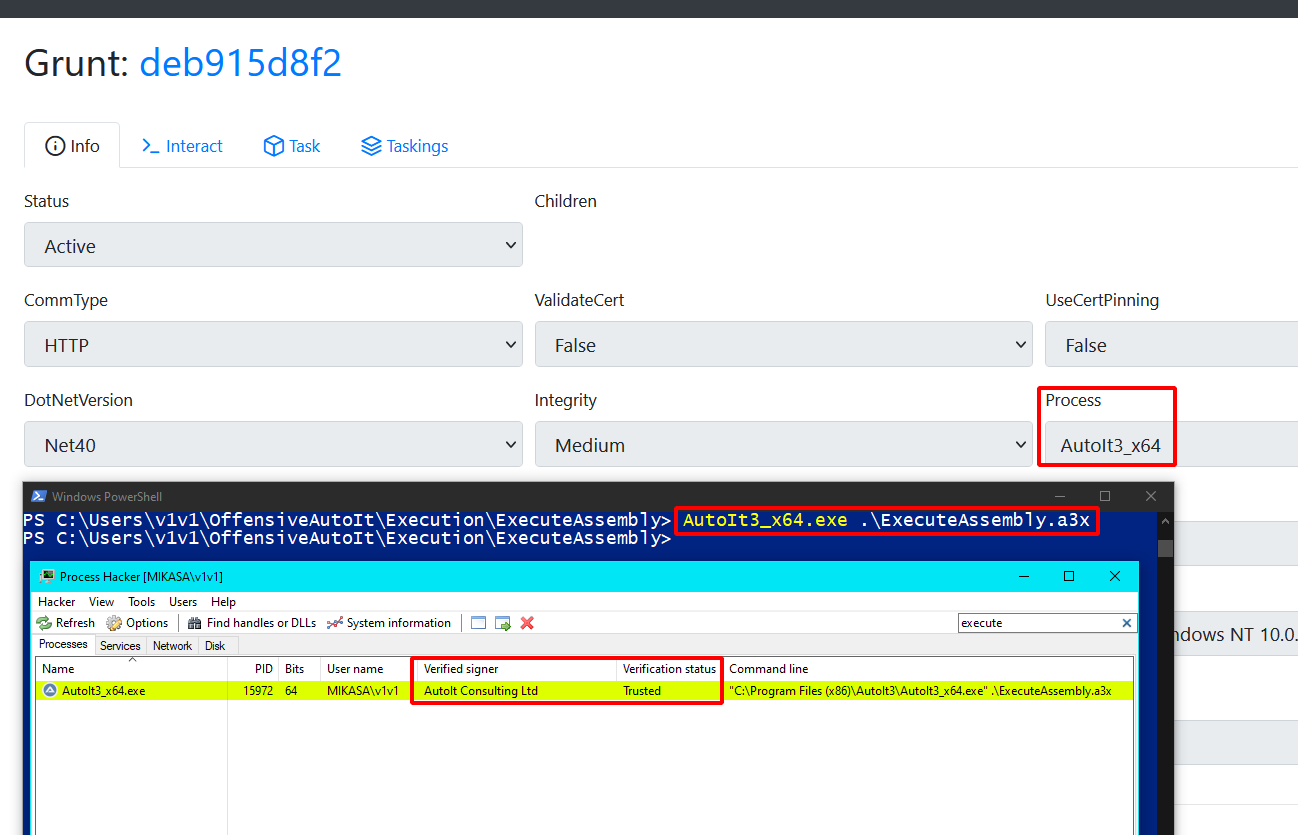This screenshot has height=835, width=1298.
Task: Open the Grunt deb915d8f2 link
Action: point(240,63)
